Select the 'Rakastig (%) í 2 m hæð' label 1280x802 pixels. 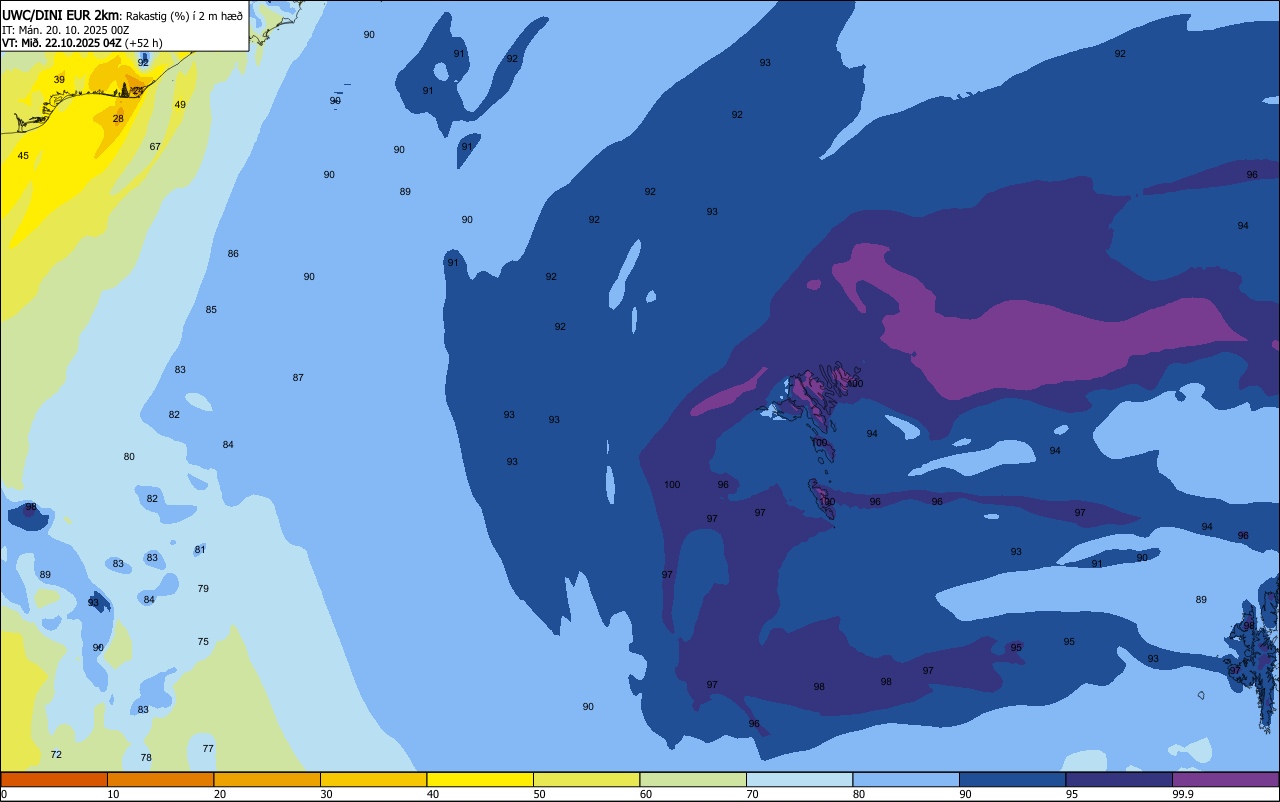(184, 15)
